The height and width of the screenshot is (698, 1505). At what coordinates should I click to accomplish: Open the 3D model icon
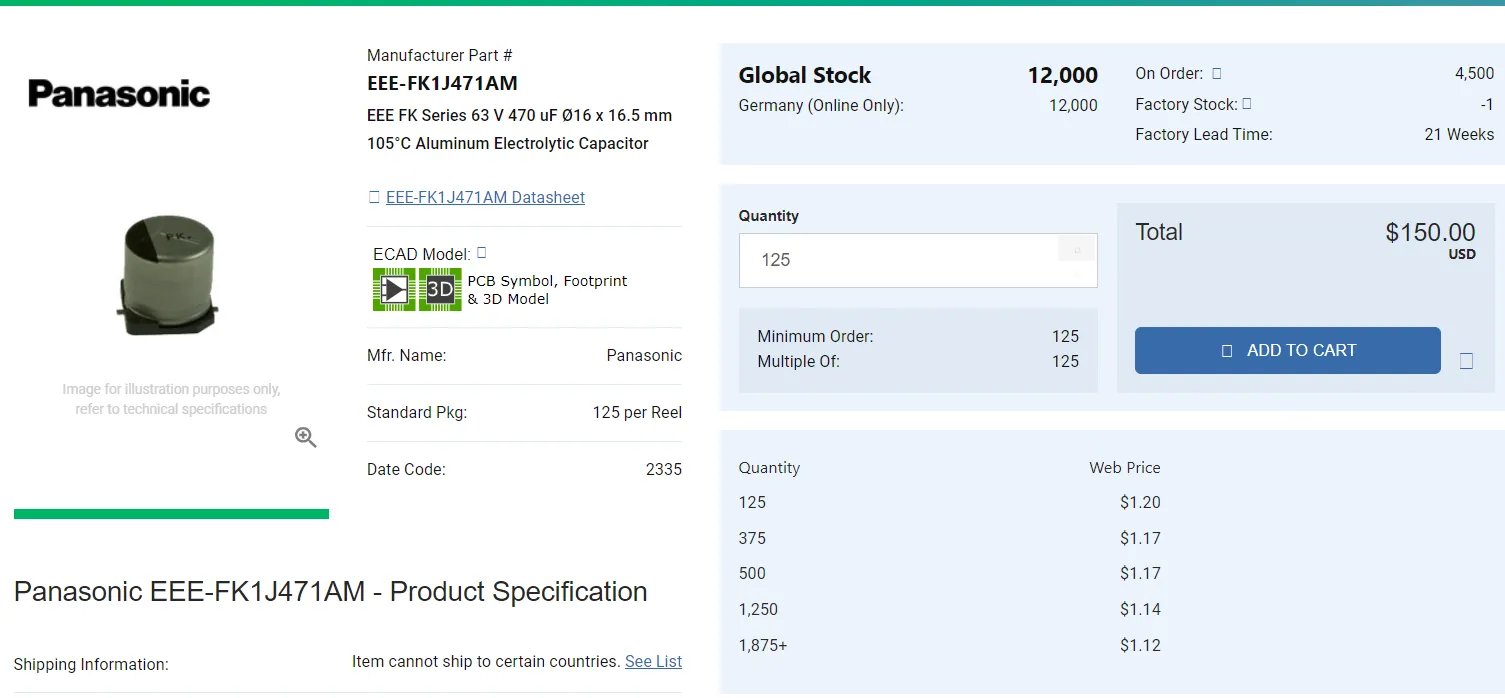440,290
